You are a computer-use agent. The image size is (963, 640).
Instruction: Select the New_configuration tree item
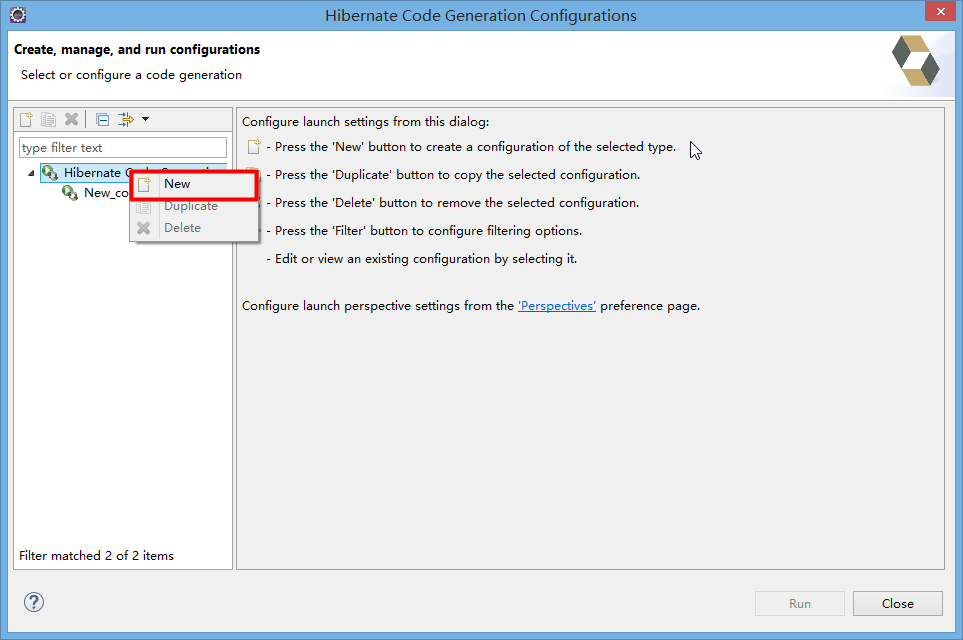click(106, 192)
